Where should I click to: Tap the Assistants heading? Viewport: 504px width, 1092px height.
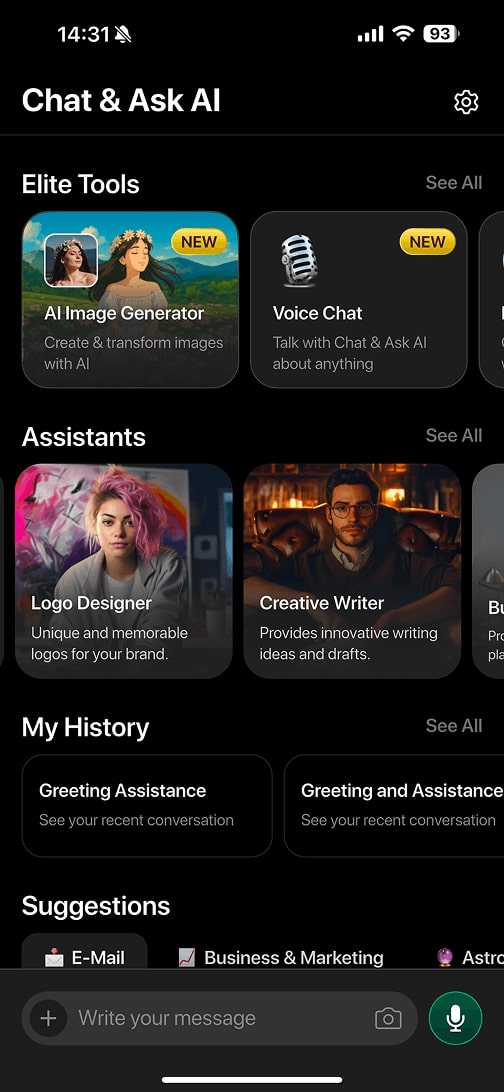click(x=84, y=437)
